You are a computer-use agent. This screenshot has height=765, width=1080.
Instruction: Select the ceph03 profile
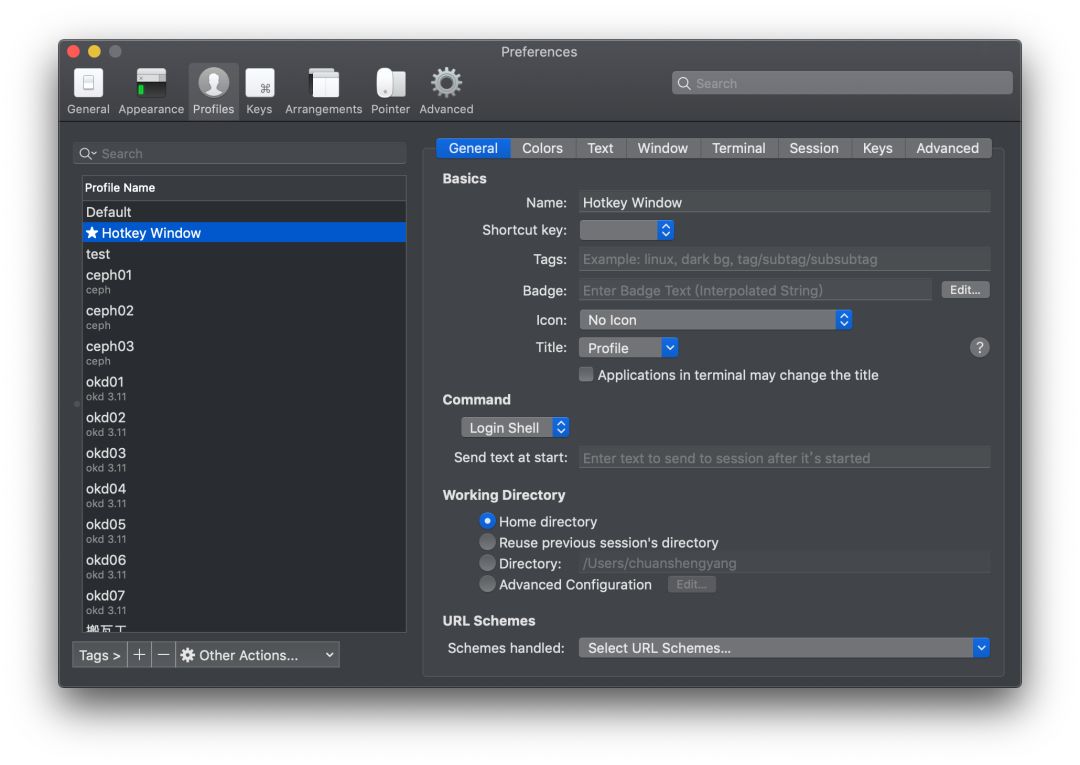(x=244, y=353)
